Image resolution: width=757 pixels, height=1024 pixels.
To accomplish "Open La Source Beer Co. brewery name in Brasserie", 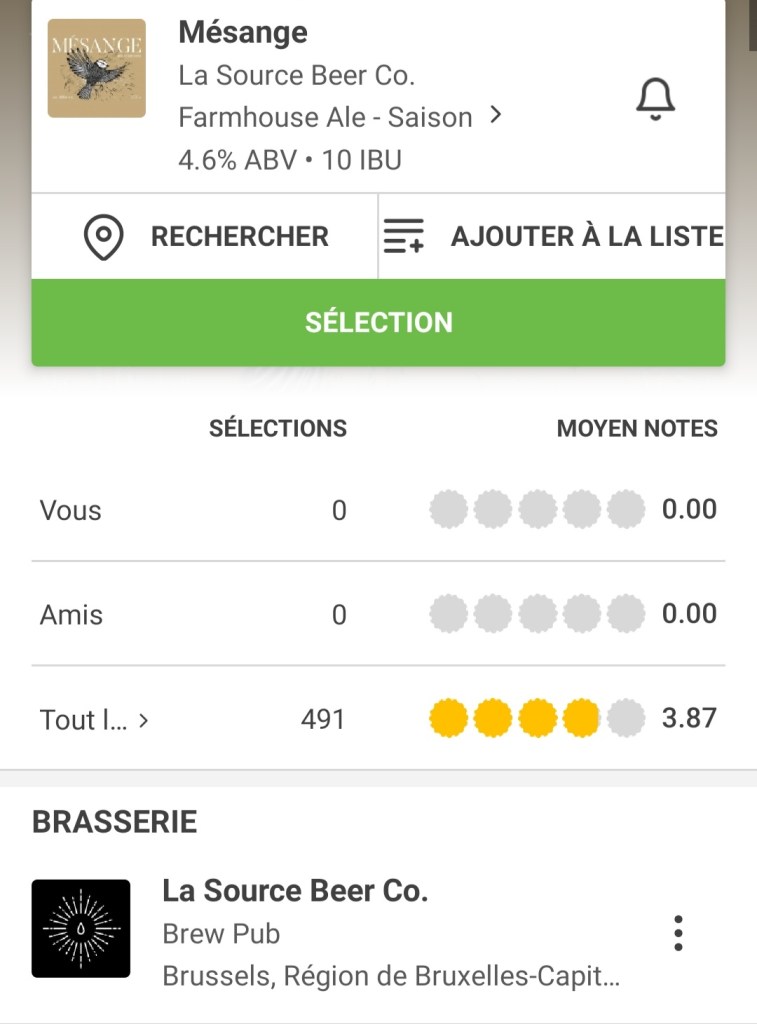I will tap(295, 891).
